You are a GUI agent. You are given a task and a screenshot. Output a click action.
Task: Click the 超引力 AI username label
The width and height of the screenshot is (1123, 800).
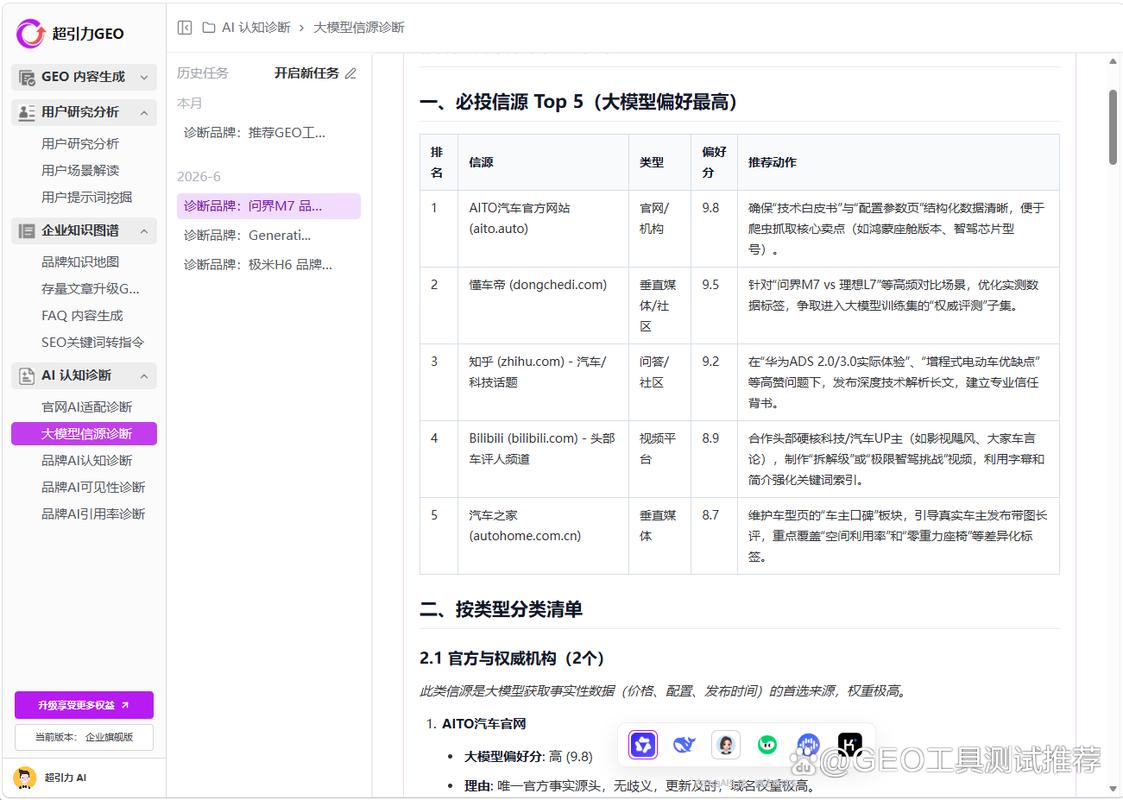(x=65, y=778)
